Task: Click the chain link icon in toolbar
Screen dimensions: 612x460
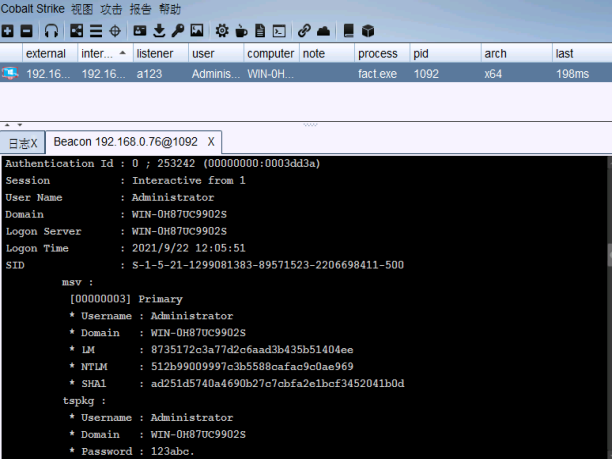Action: tap(305, 31)
